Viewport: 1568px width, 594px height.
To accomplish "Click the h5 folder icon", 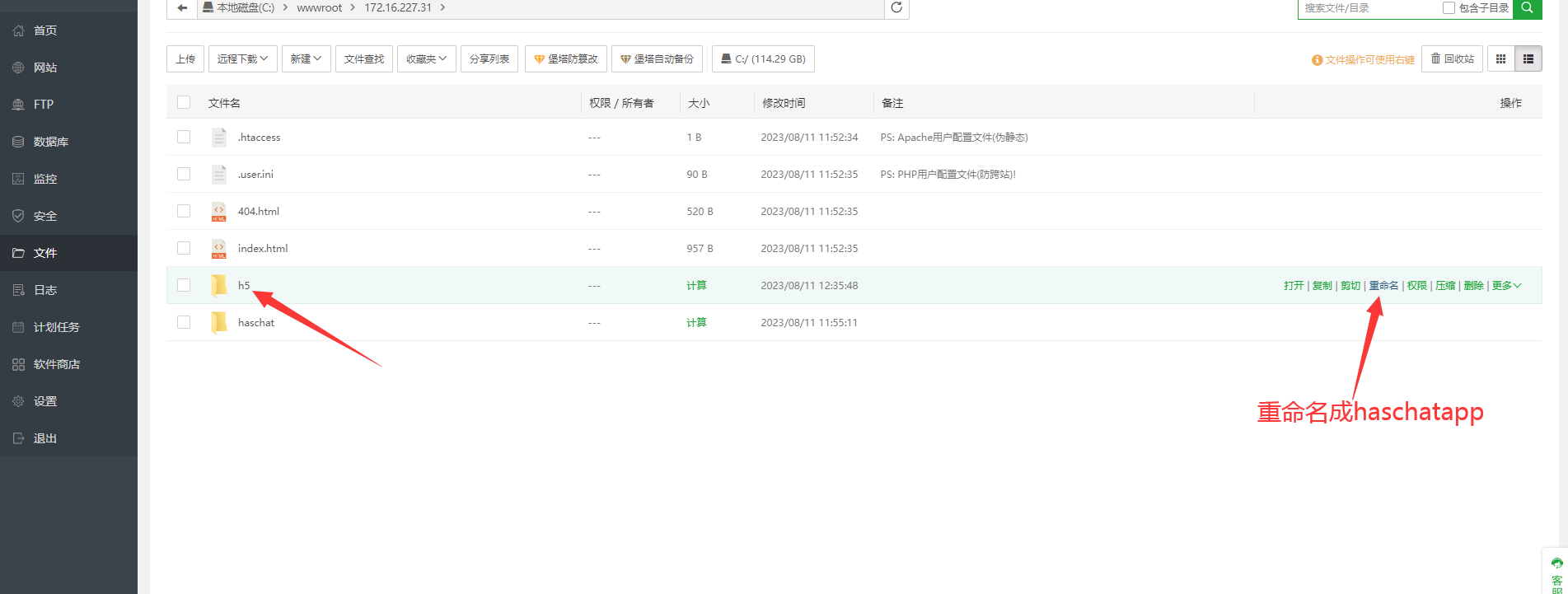I will click(218, 285).
